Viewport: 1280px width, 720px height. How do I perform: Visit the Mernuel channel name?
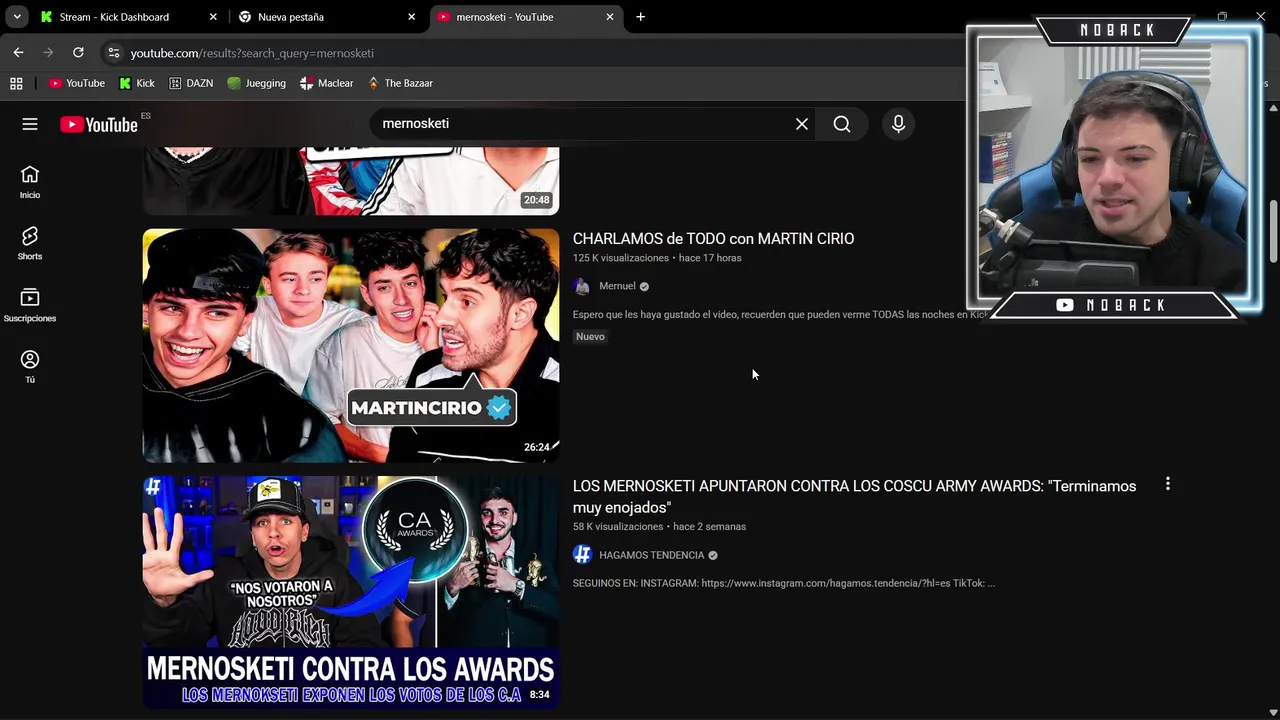coord(617,286)
